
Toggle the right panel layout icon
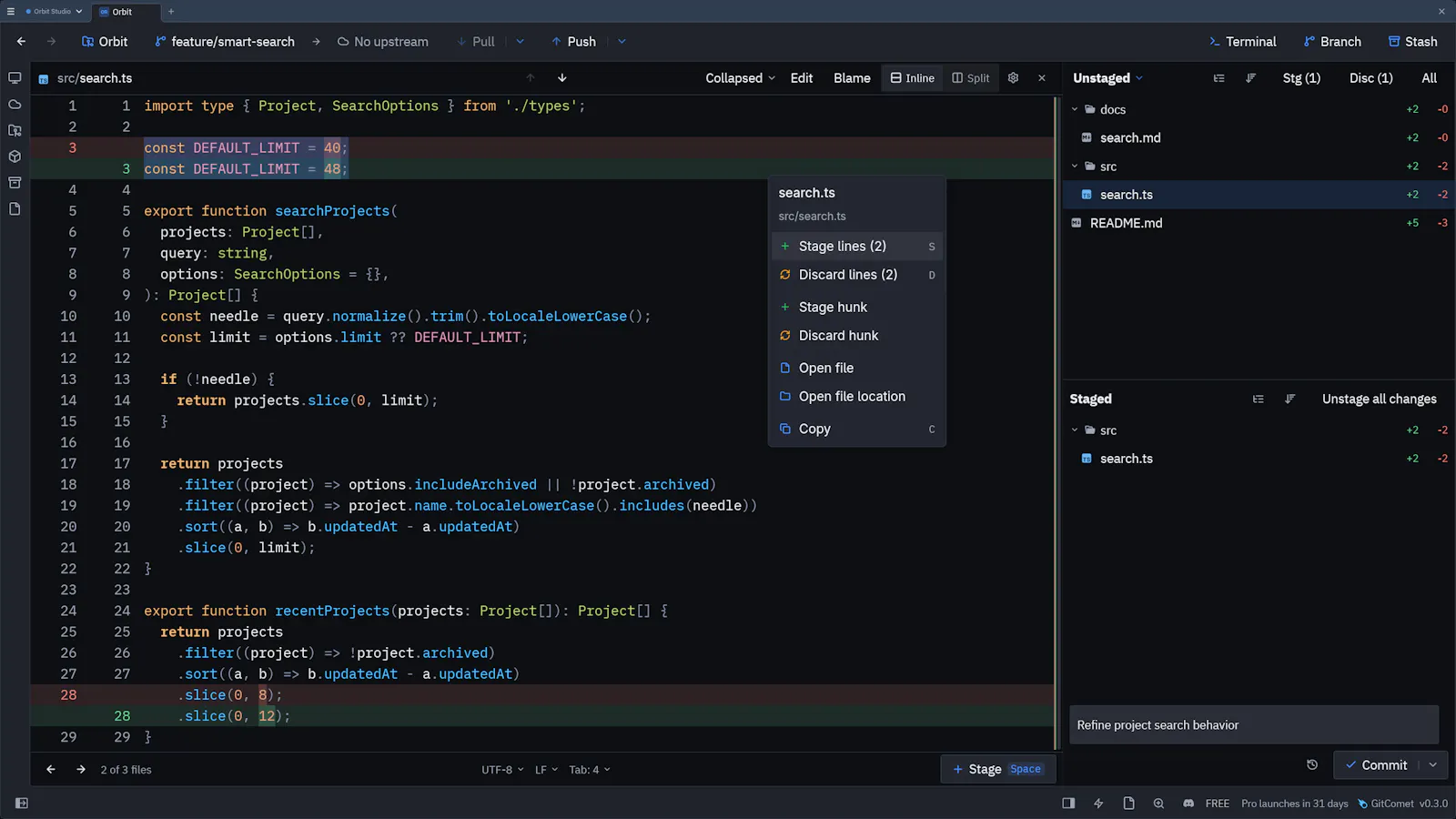(x=1068, y=804)
